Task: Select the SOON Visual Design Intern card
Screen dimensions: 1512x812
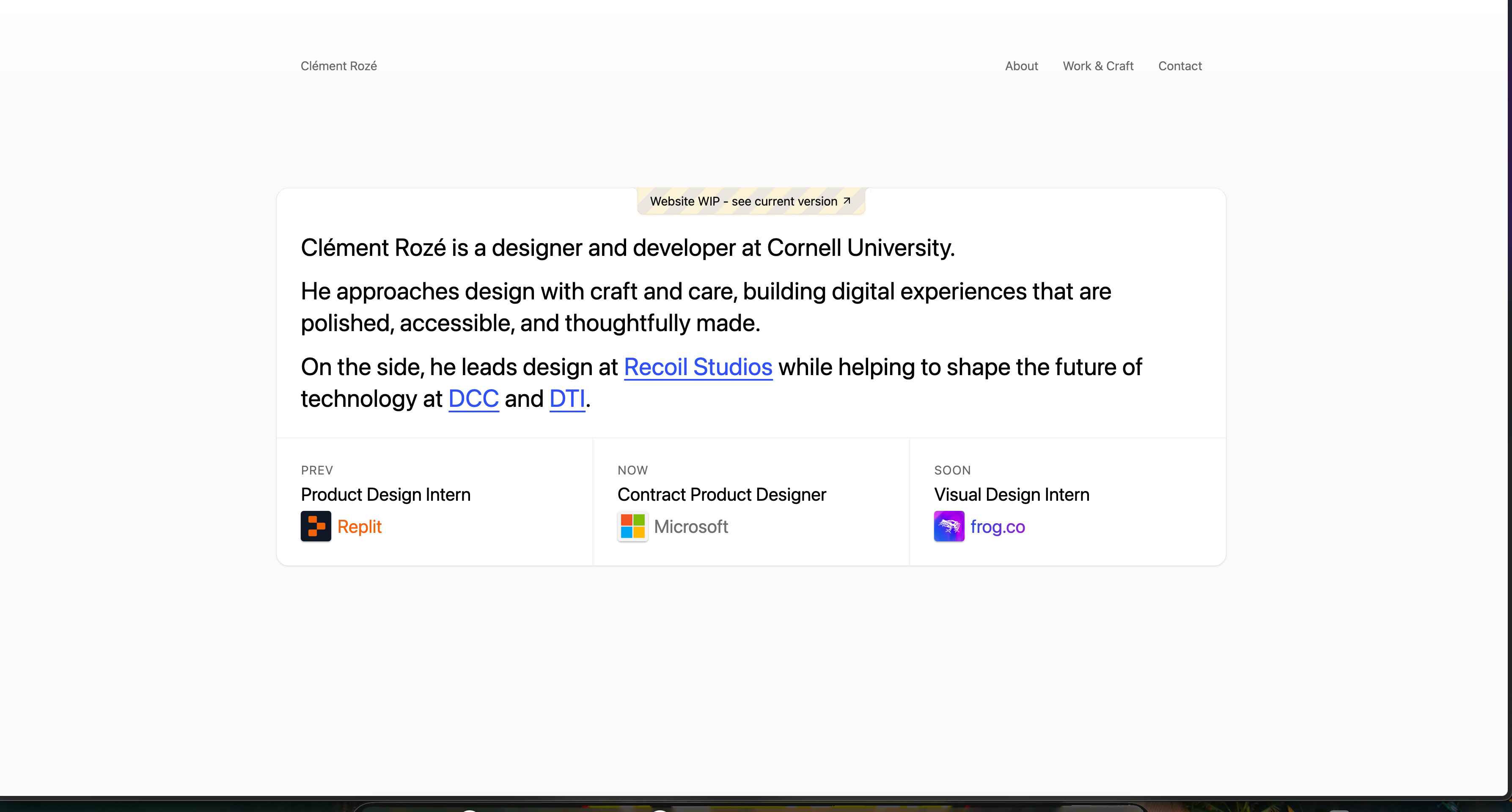Action: [x=1067, y=500]
